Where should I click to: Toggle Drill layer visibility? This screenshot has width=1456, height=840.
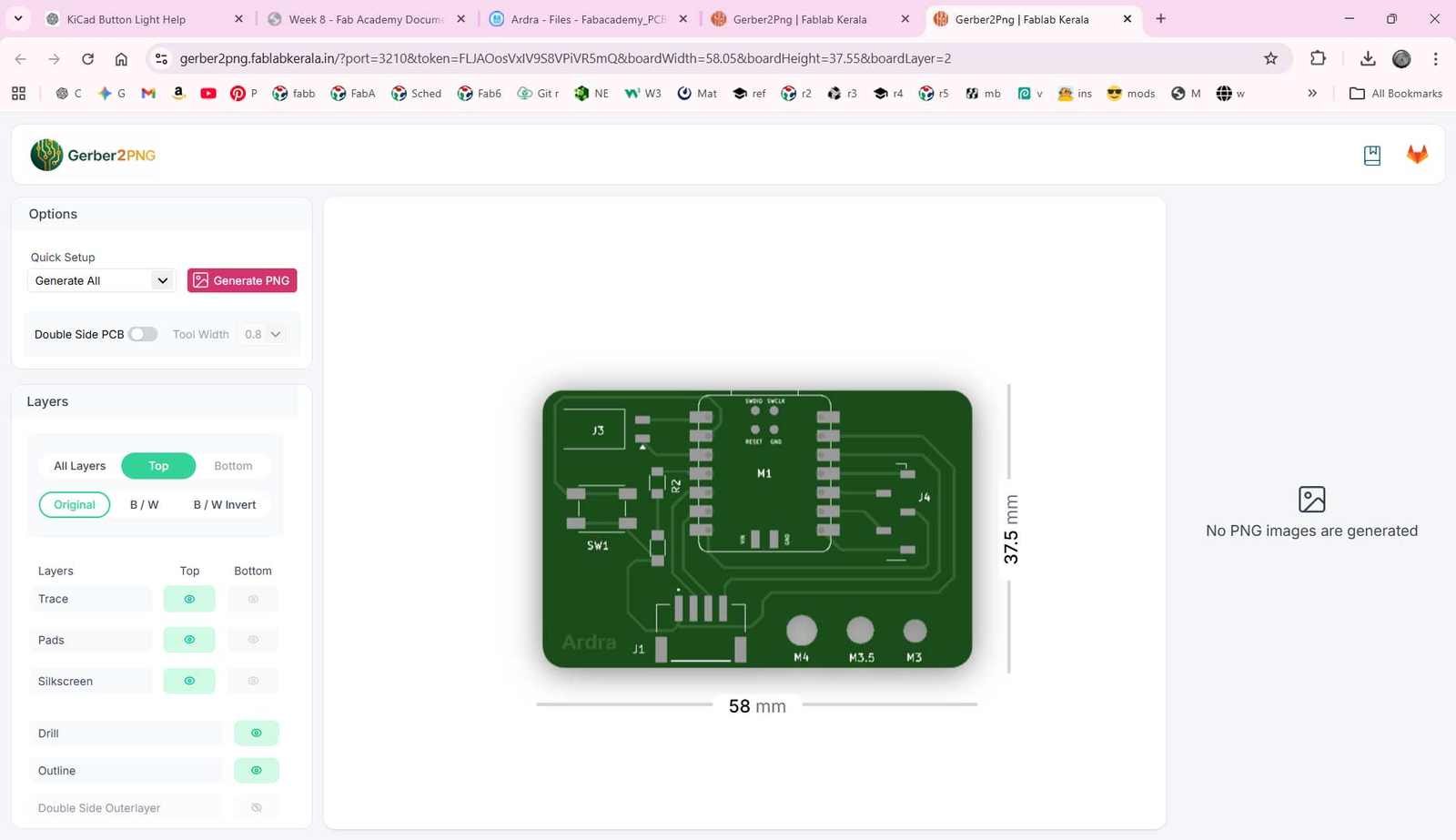point(256,733)
